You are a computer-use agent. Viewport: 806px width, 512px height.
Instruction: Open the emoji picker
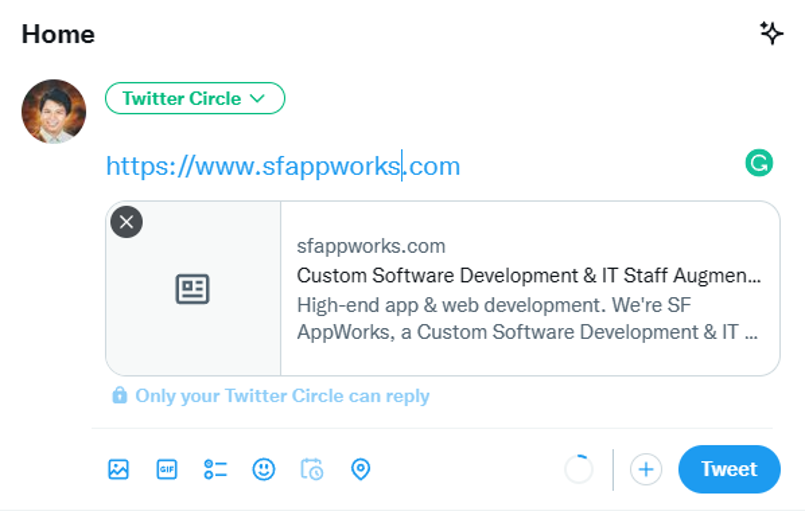point(264,469)
